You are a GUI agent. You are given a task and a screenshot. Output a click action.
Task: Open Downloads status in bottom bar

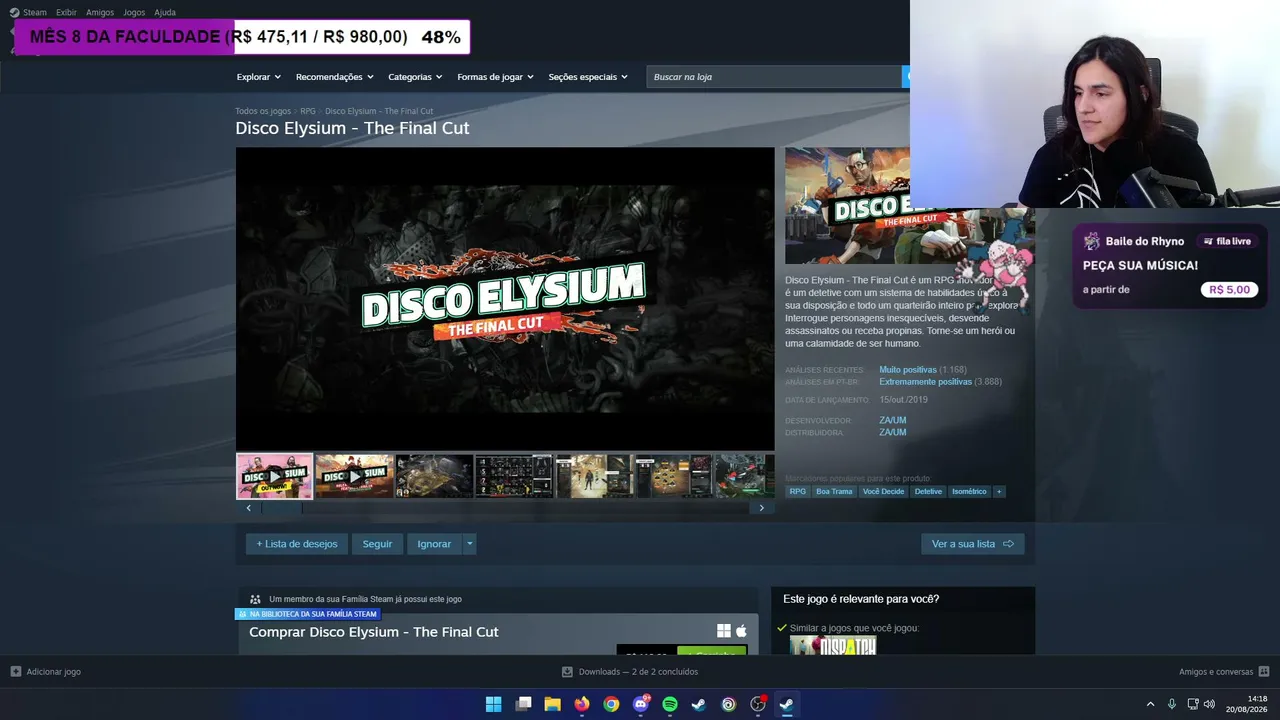point(630,672)
